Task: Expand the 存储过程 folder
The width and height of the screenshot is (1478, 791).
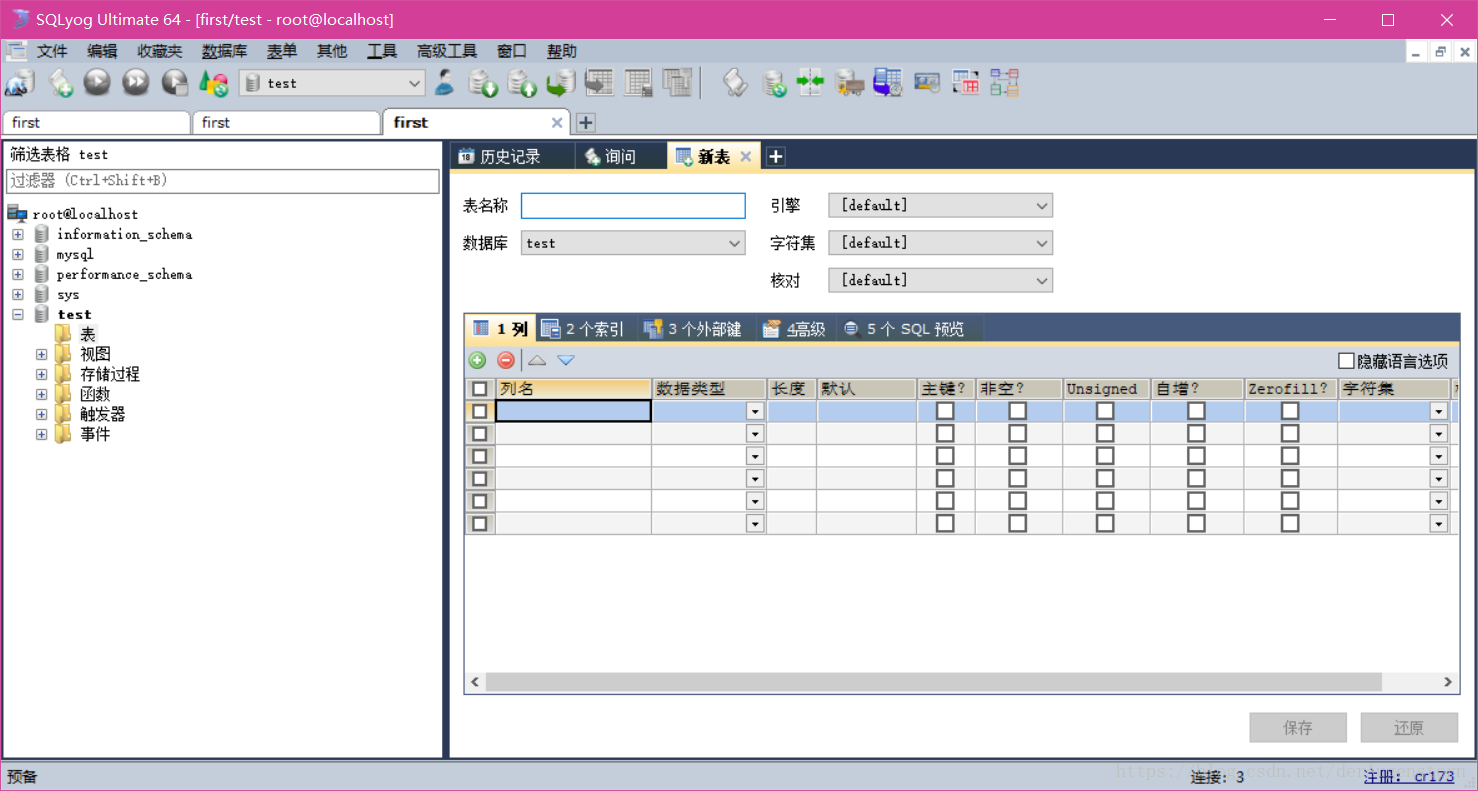Action: [41, 374]
